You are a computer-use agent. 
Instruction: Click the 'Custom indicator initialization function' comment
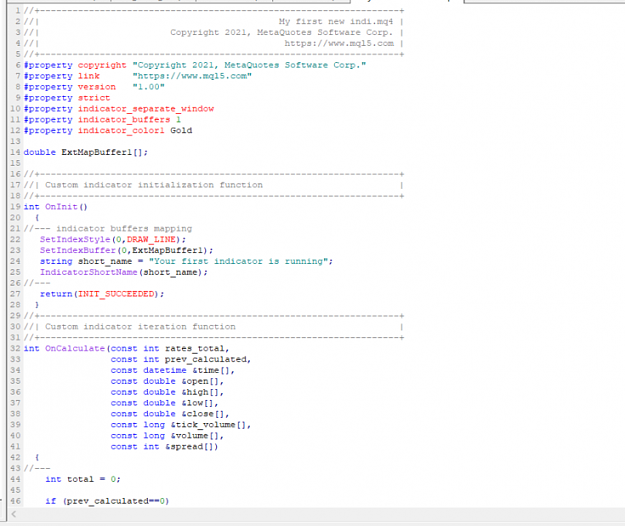point(154,185)
